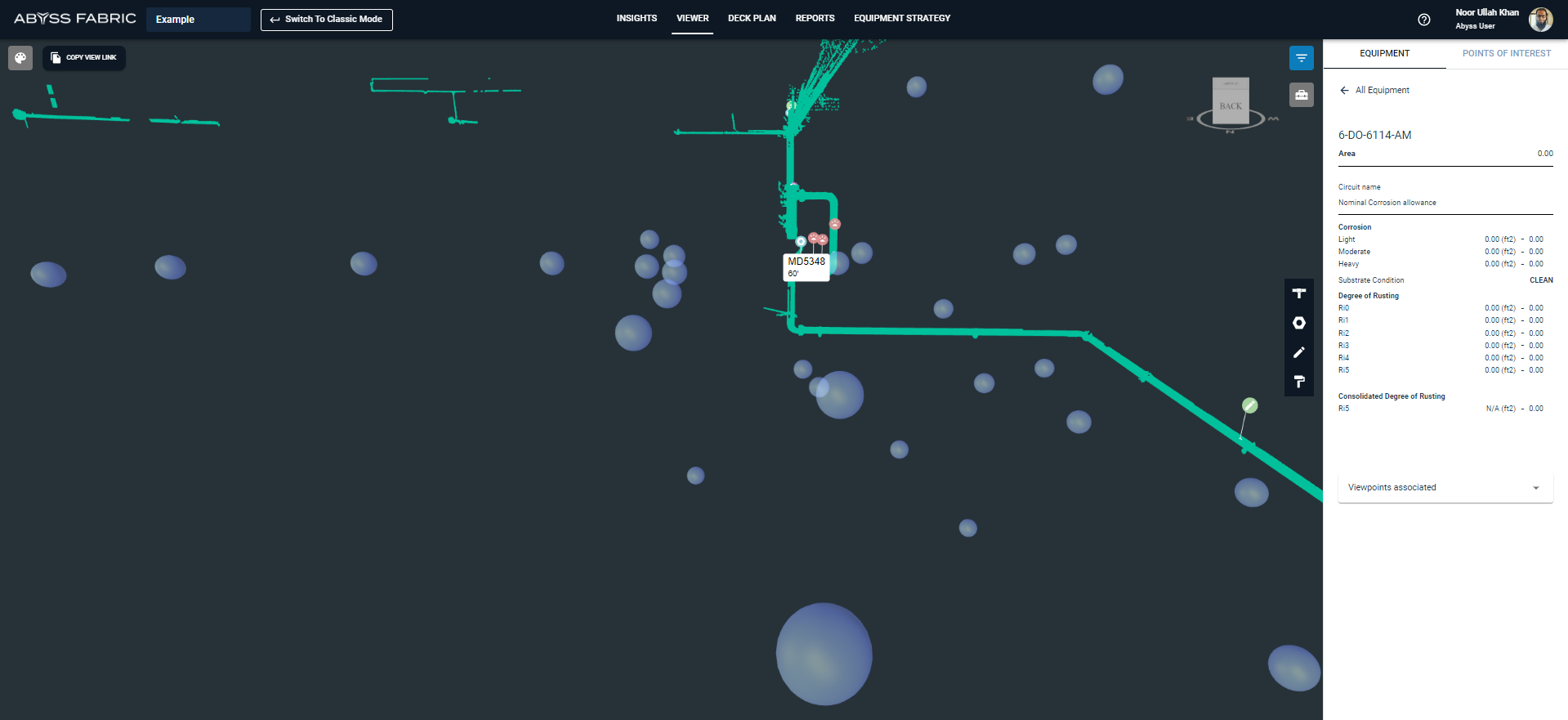The width and height of the screenshot is (1568, 720).
Task: Switch to Points of Interest tab
Action: [x=1506, y=54]
